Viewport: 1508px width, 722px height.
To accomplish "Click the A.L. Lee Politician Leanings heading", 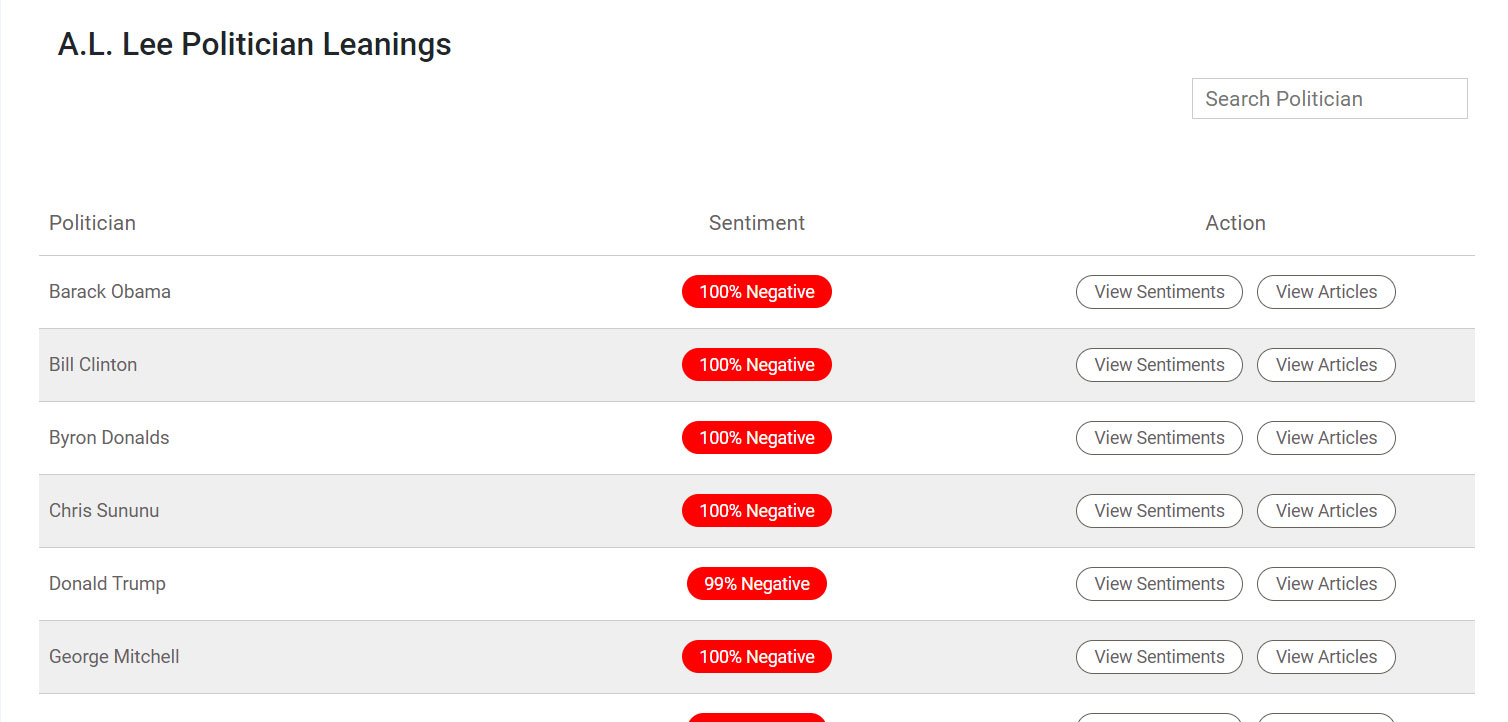I will pos(254,44).
